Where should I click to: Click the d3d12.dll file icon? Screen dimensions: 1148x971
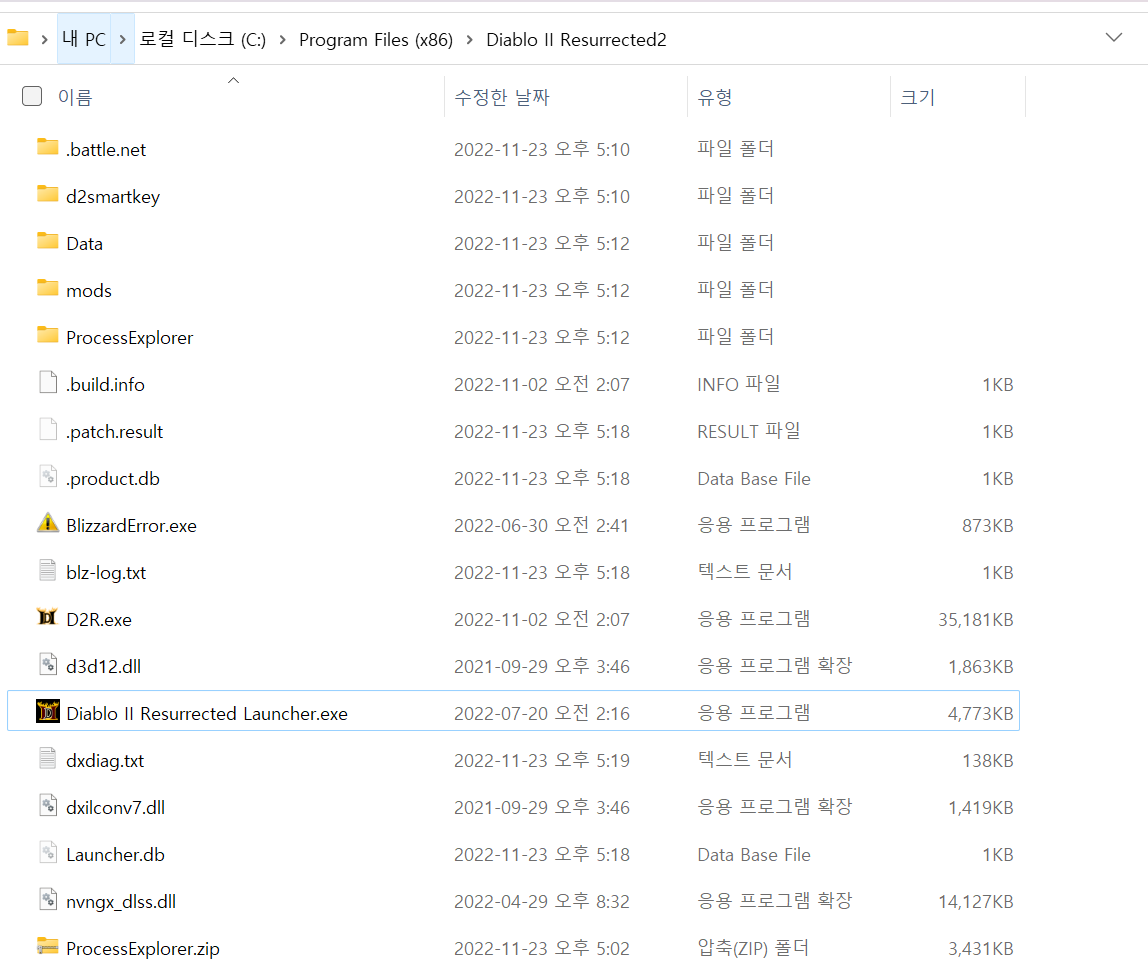click(x=48, y=664)
